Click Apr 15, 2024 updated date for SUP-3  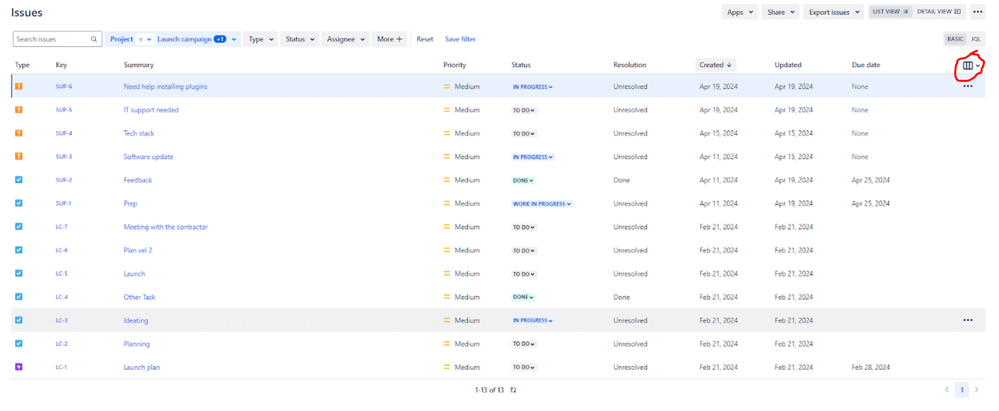(793, 157)
